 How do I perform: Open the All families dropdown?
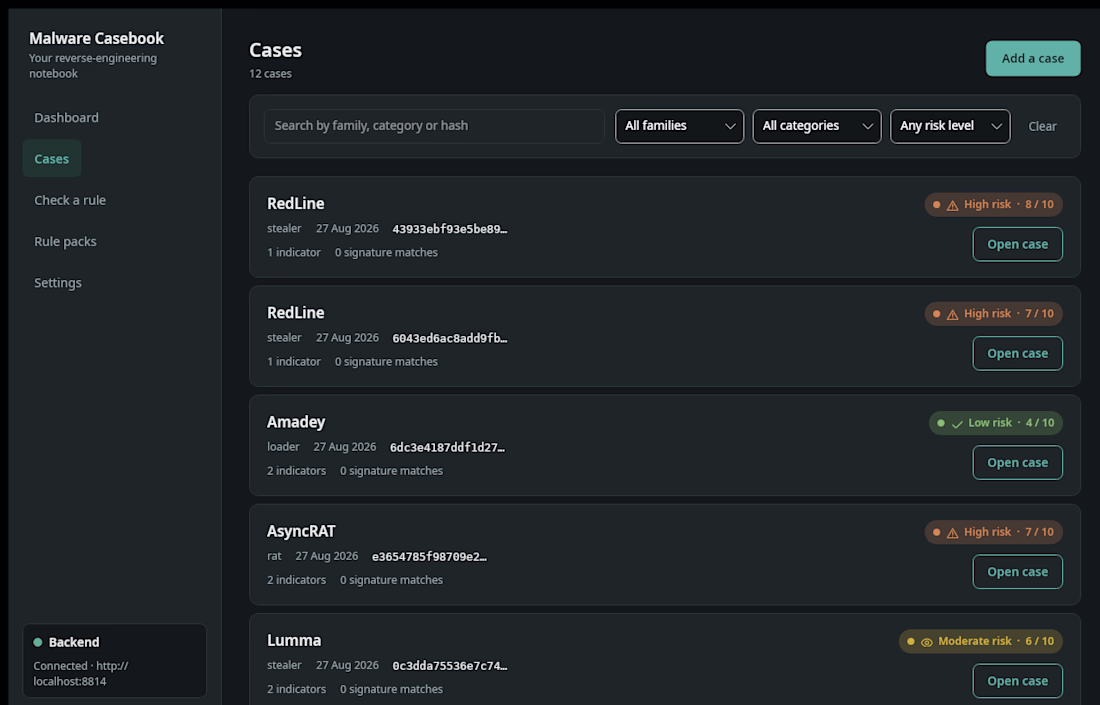[679, 126]
